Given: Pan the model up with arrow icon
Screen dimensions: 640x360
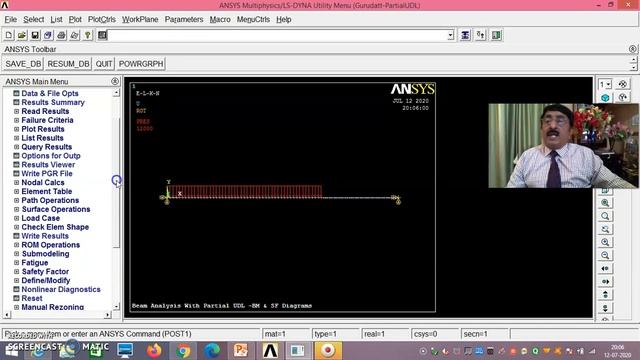Looking at the screenshot, I should 605,294.
